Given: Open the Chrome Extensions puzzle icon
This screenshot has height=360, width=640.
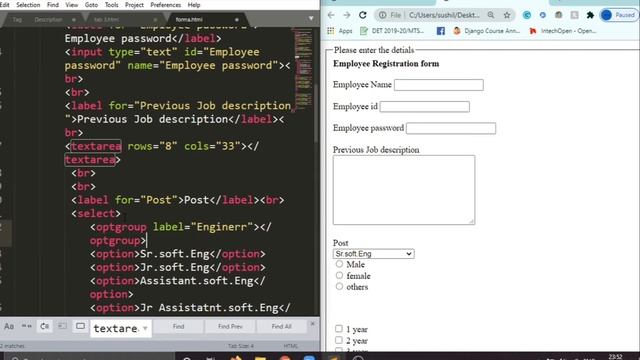Looking at the screenshot, I should (x=590, y=15).
